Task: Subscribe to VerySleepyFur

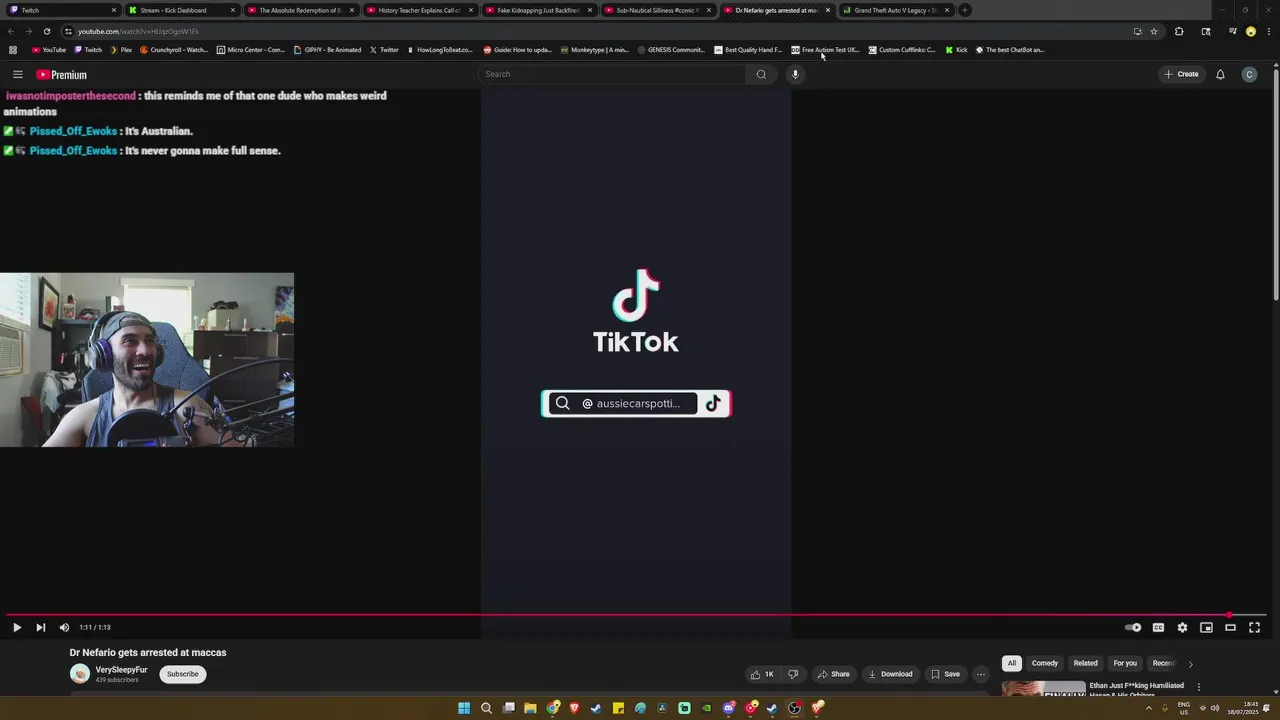Action: point(182,674)
